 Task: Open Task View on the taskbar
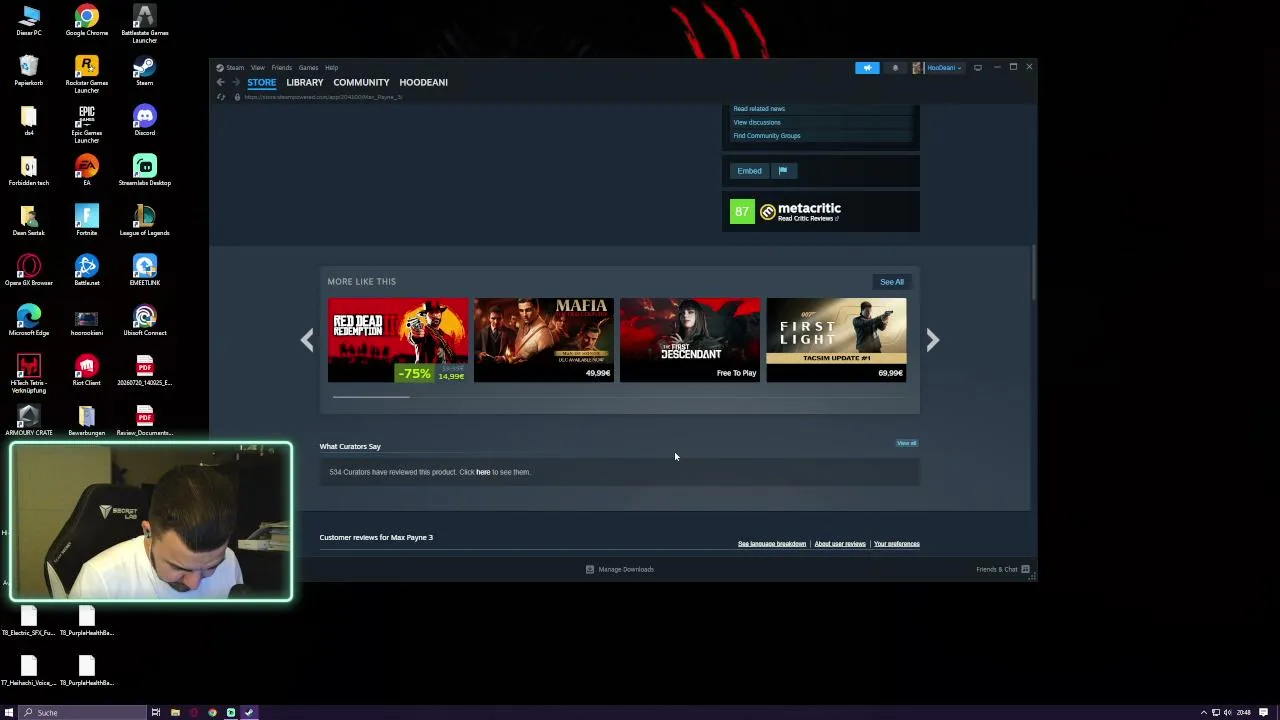point(156,712)
